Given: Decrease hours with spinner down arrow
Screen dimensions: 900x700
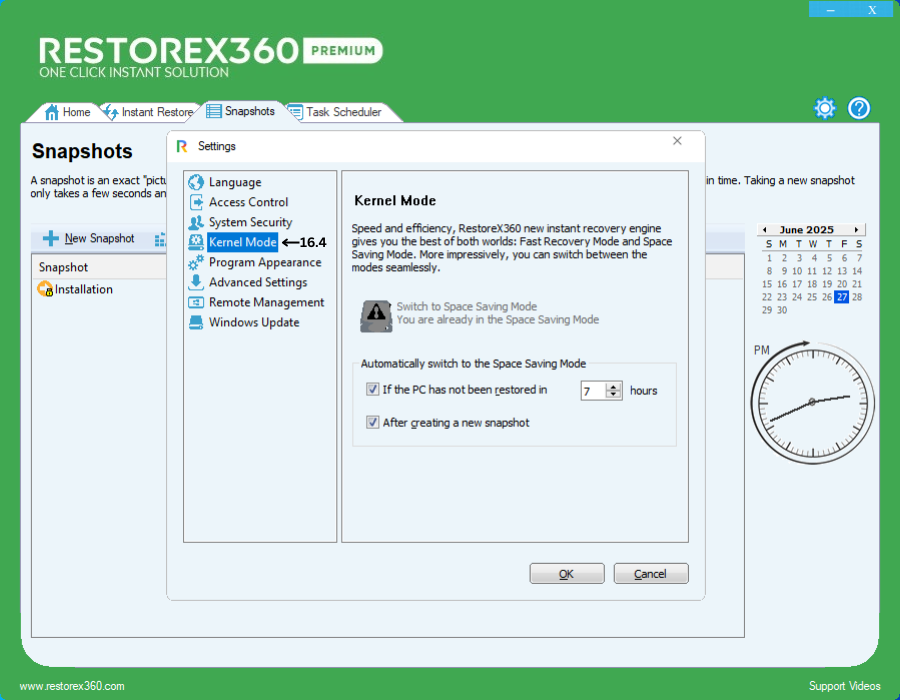Looking at the screenshot, I should (x=614, y=395).
